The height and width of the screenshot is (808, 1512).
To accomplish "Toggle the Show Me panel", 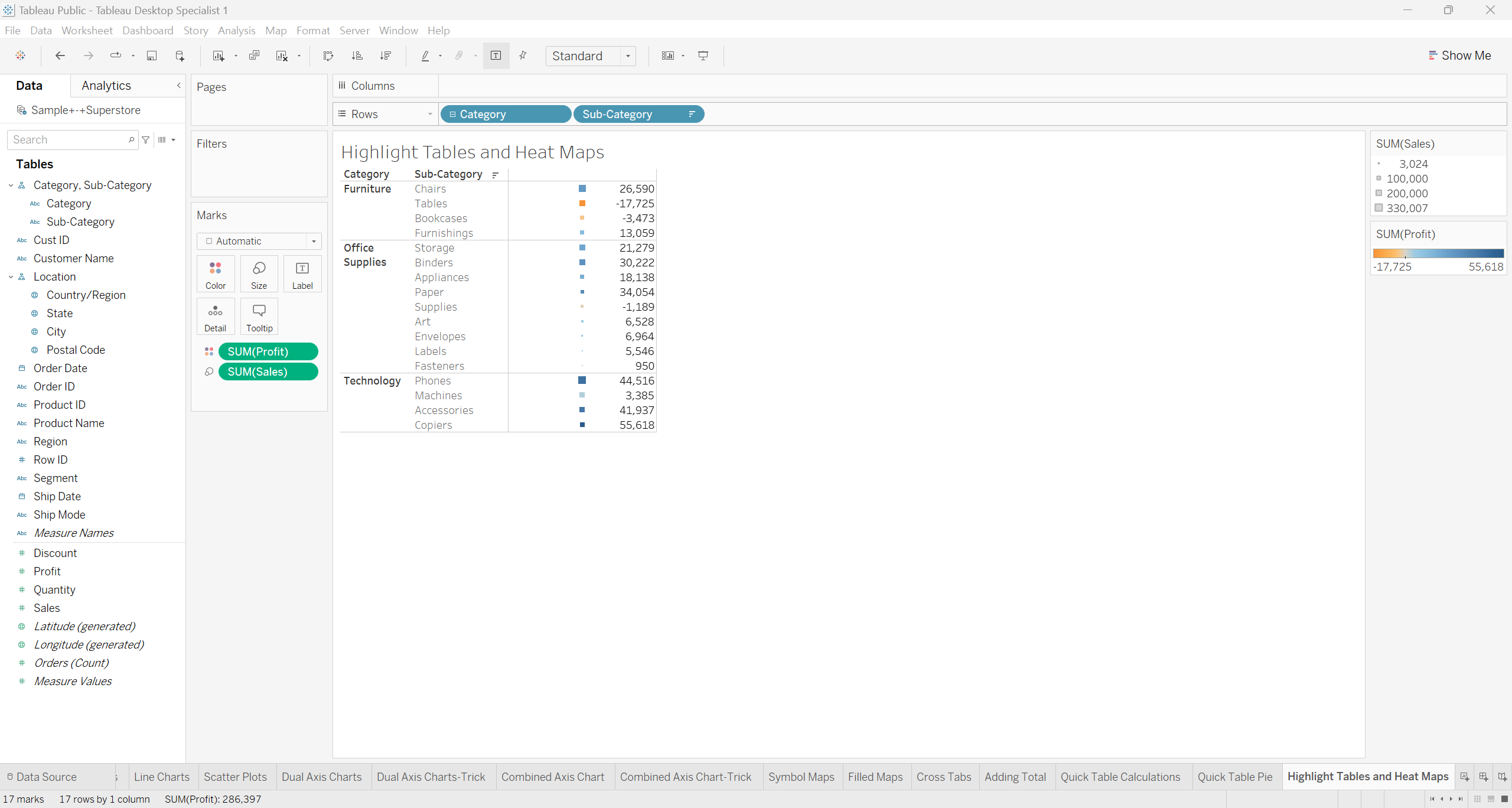I will [1459, 56].
